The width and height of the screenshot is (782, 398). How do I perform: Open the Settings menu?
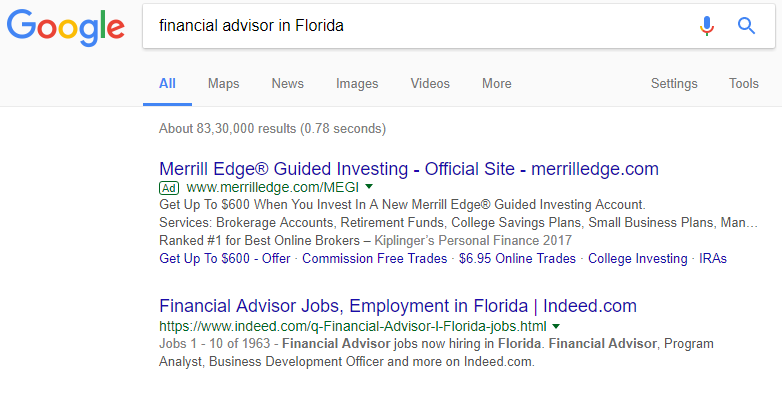pyautogui.click(x=674, y=83)
